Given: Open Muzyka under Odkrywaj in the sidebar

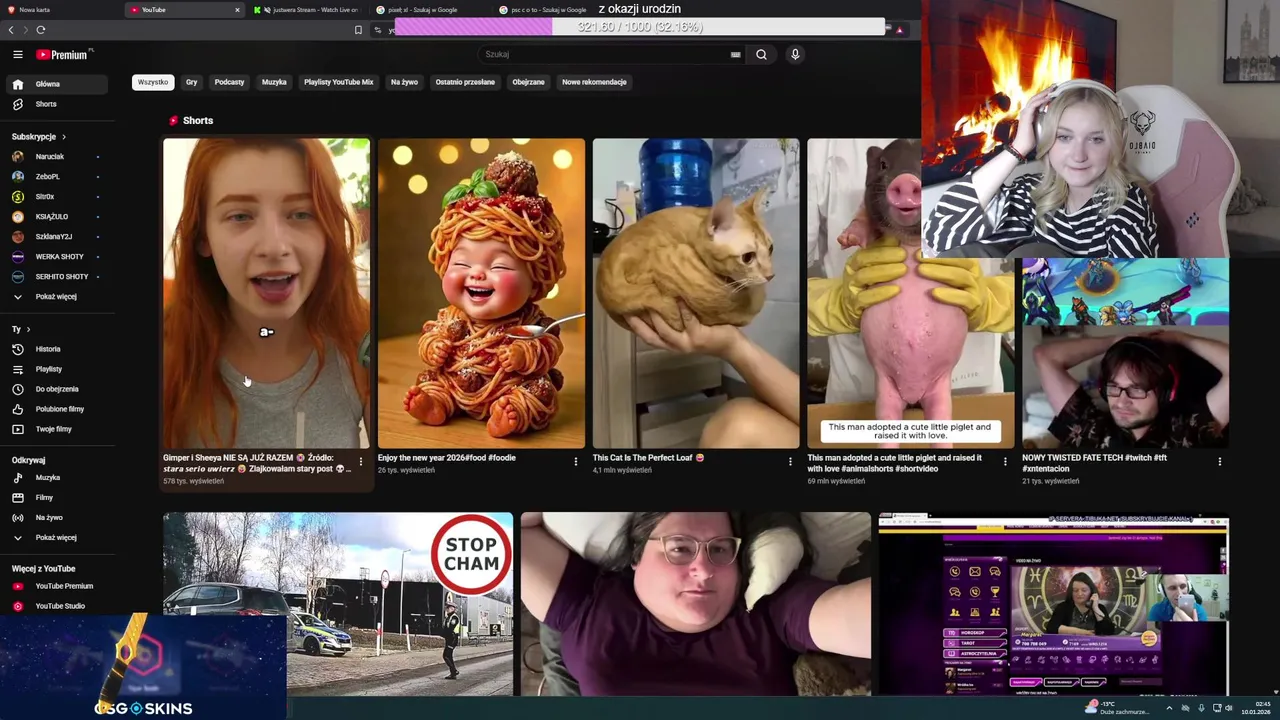Looking at the screenshot, I should [x=56, y=478].
